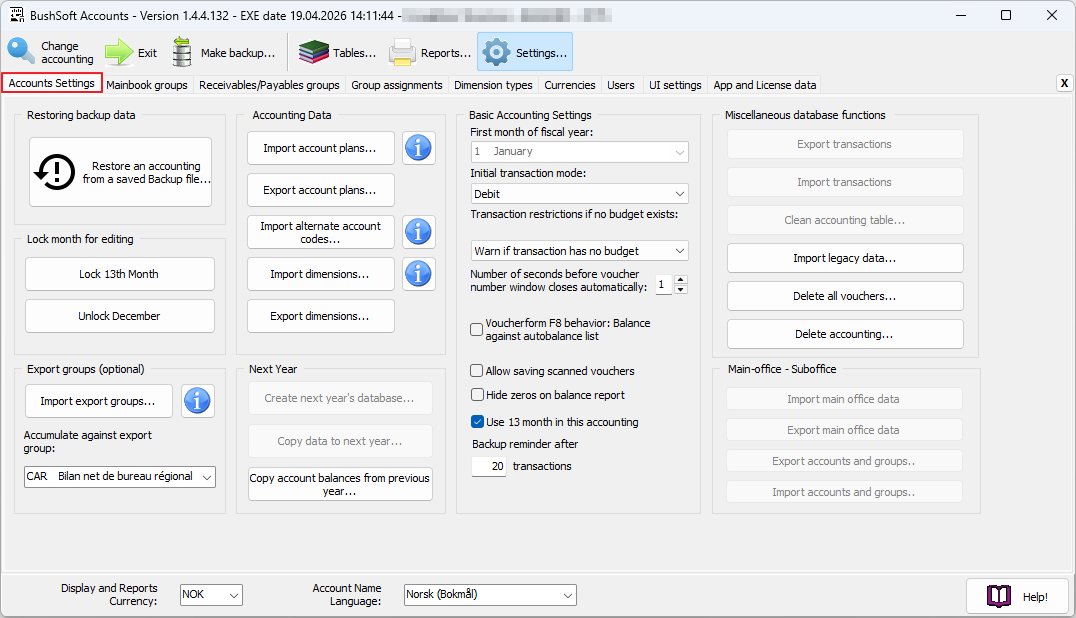Open the Display and Reports Currency dropdown
This screenshot has height=618, width=1076.
(x=211, y=595)
